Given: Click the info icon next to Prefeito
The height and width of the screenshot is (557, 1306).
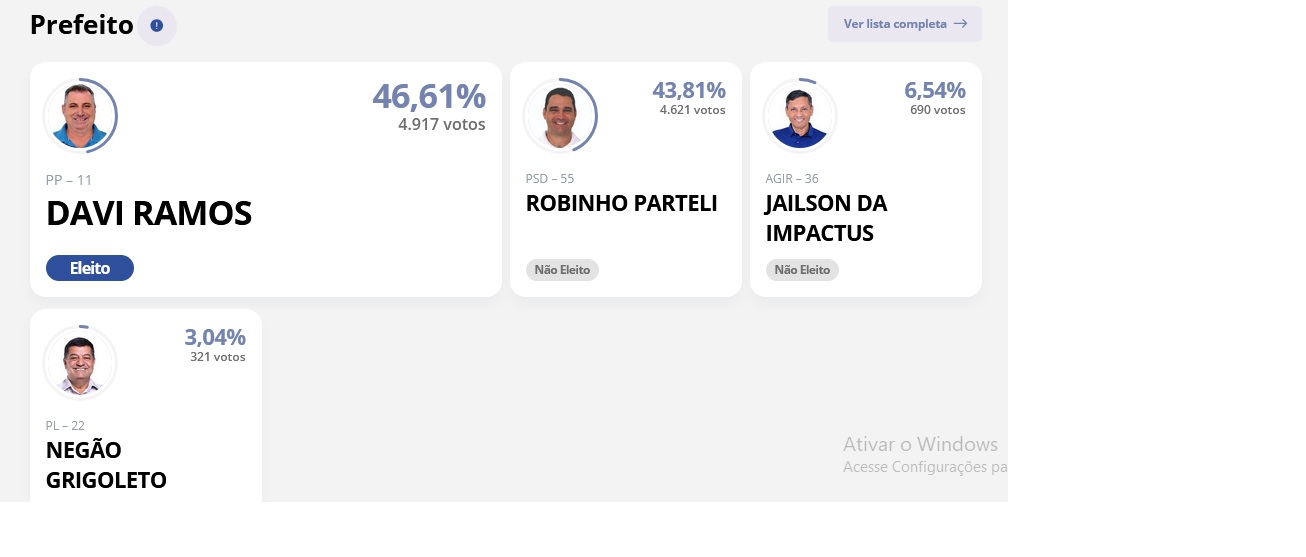Looking at the screenshot, I should point(157,25).
